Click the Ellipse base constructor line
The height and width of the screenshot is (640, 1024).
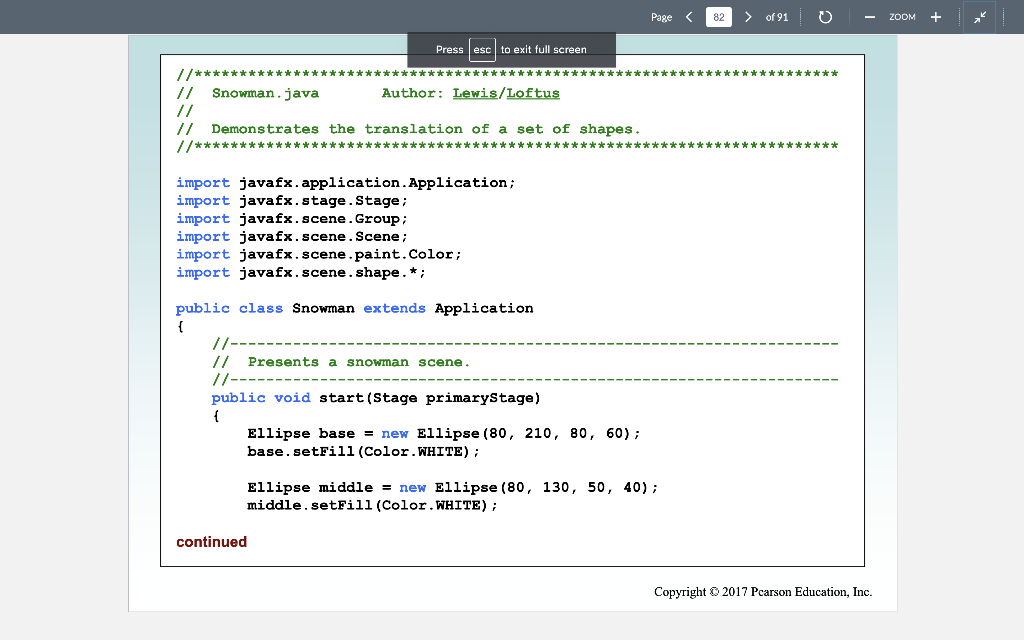(x=444, y=433)
